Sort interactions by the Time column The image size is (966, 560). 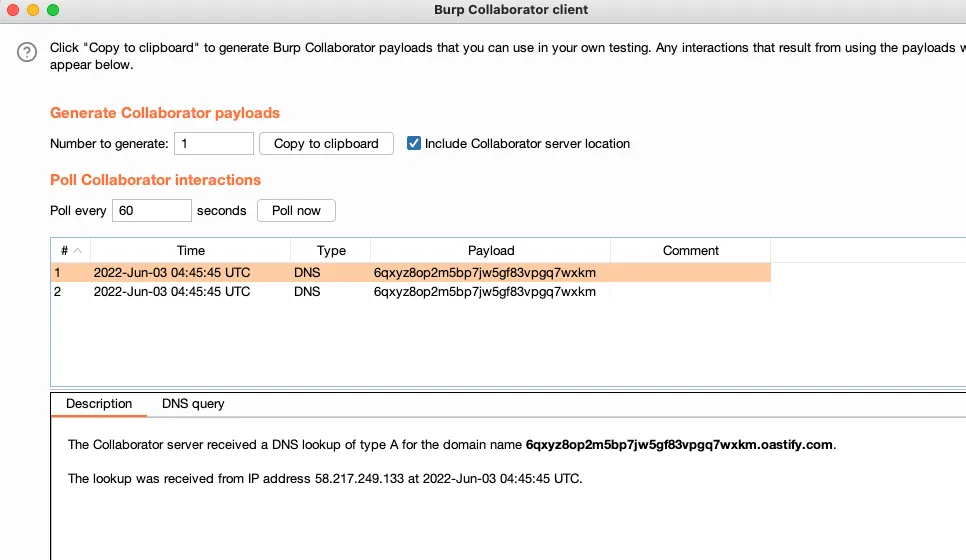tap(190, 251)
